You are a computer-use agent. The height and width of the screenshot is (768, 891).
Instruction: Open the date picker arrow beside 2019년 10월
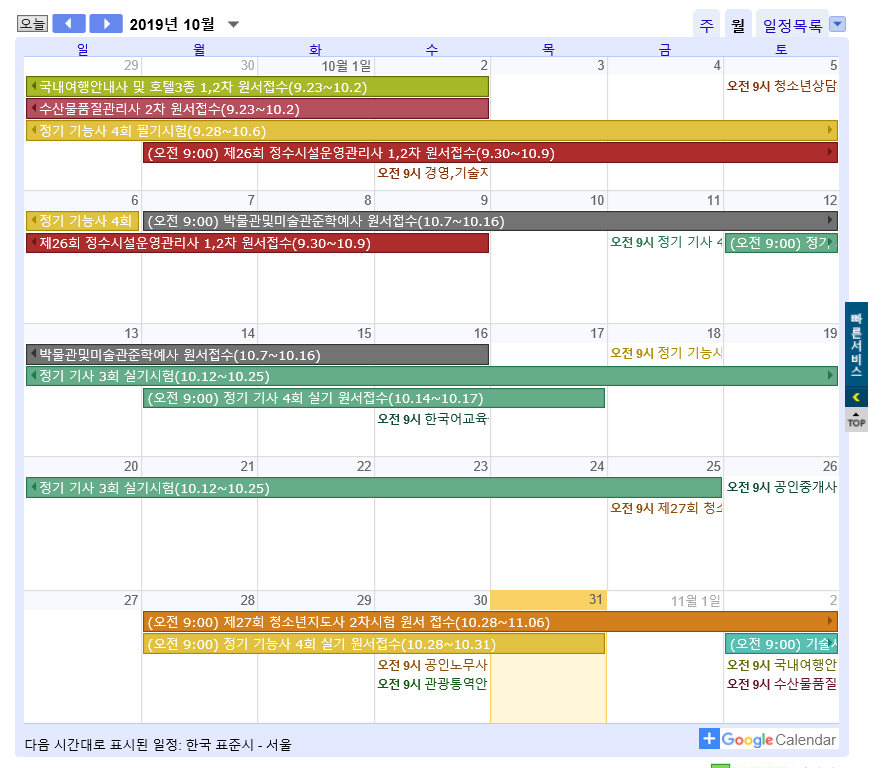(233, 24)
